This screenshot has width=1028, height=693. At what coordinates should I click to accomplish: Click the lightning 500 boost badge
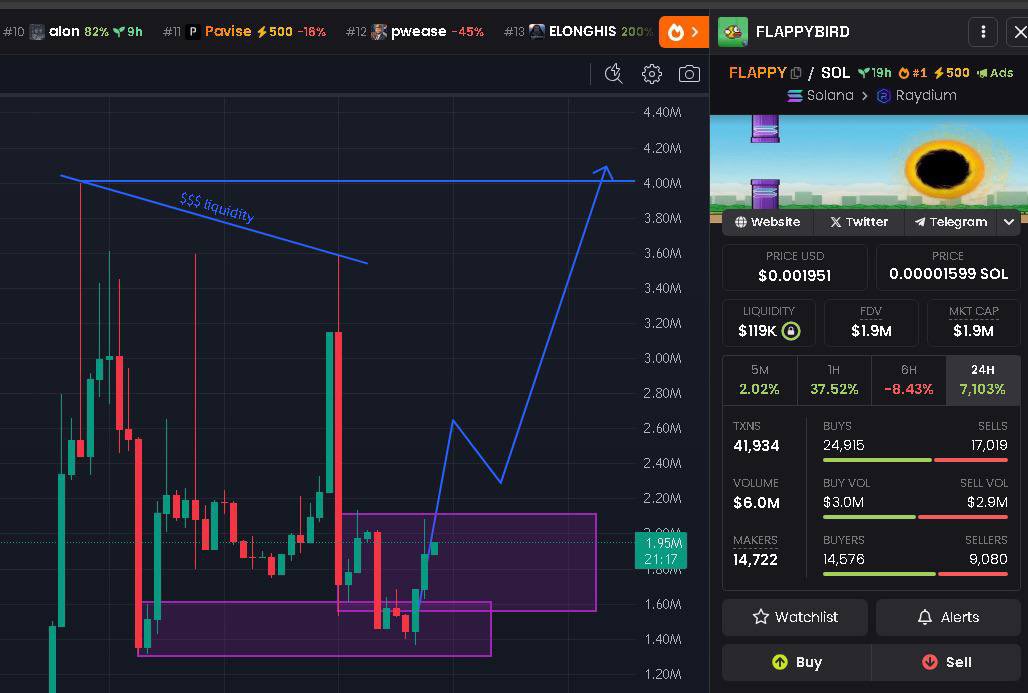pyautogui.click(x=951, y=73)
